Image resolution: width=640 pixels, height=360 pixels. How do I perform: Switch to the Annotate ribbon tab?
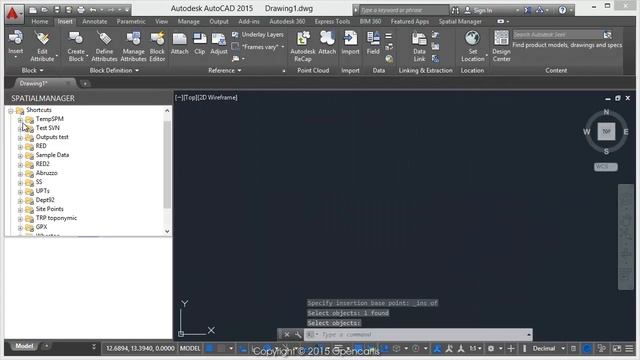click(95, 22)
